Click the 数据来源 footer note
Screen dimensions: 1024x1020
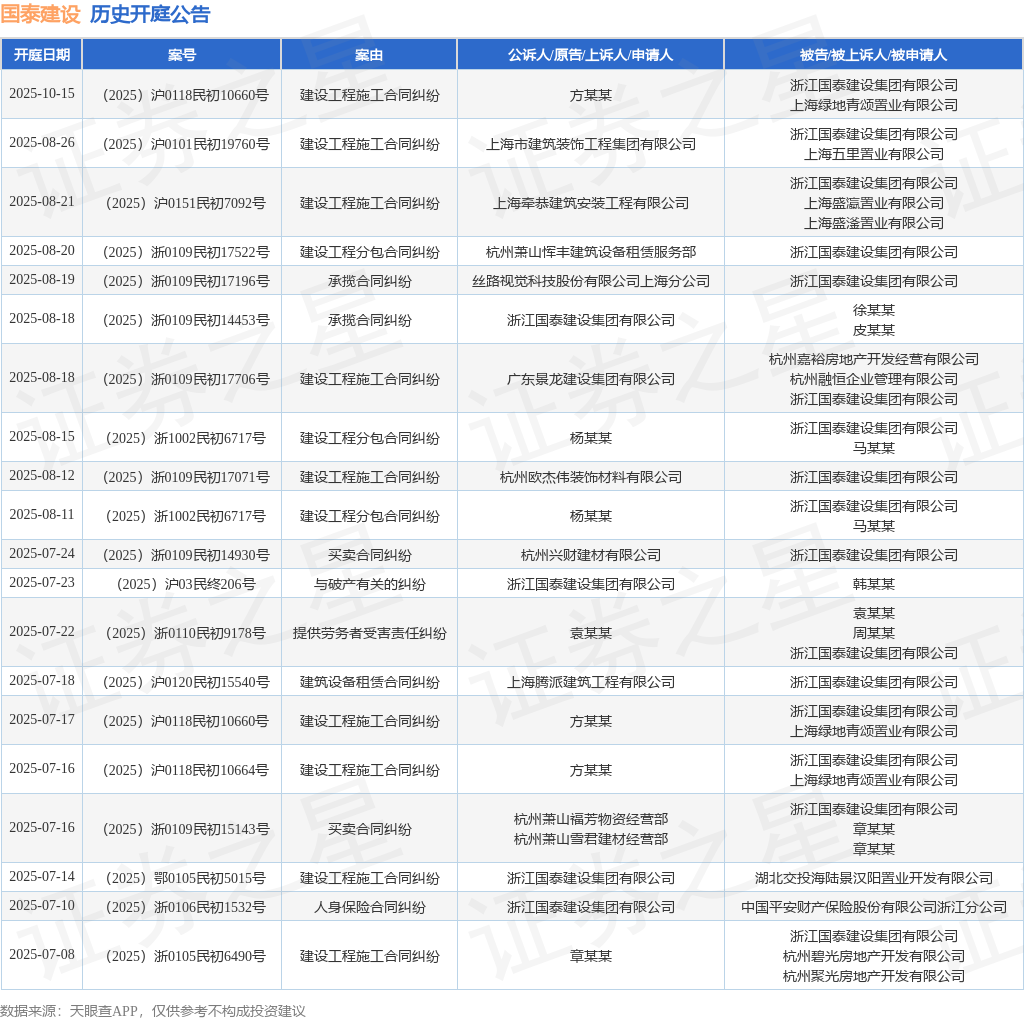click(153, 1011)
